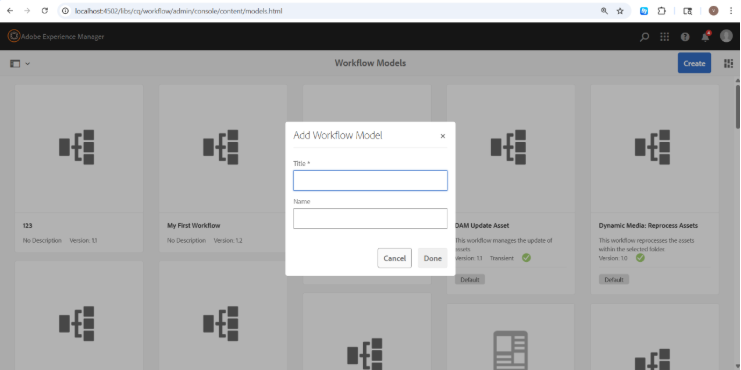This screenshot has height=370, width=741.
Task: Click 'Dynamic Media: Reprocess Assets' title
Action: (648, 226)
